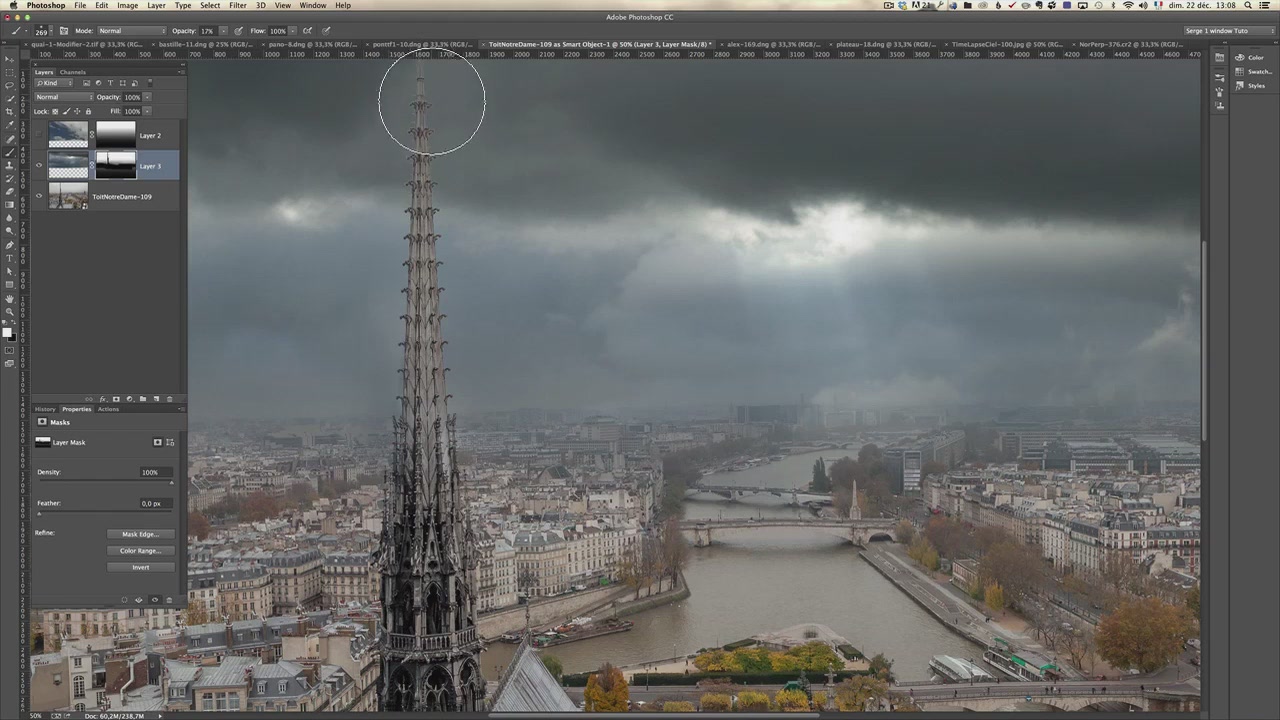Click the Invert button in Properties panel
This screenshot has width=1280, height=720.
coord(140,567)
